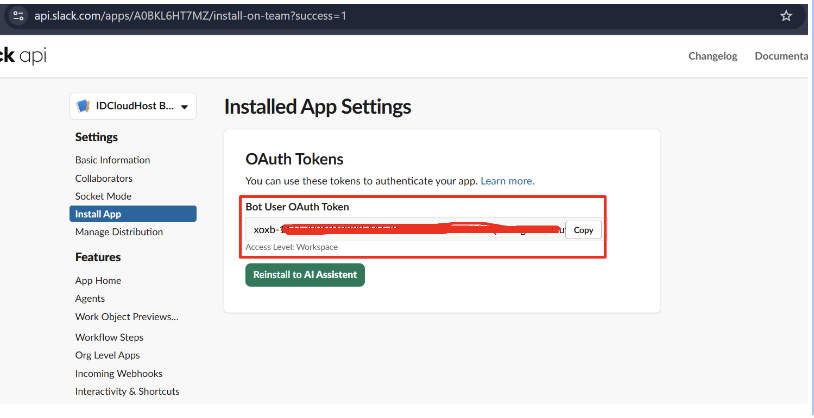The height and width of the screenshot is (418, 814).
Task: Open Interactivity & Shortcuts feature
Action: 127,392
